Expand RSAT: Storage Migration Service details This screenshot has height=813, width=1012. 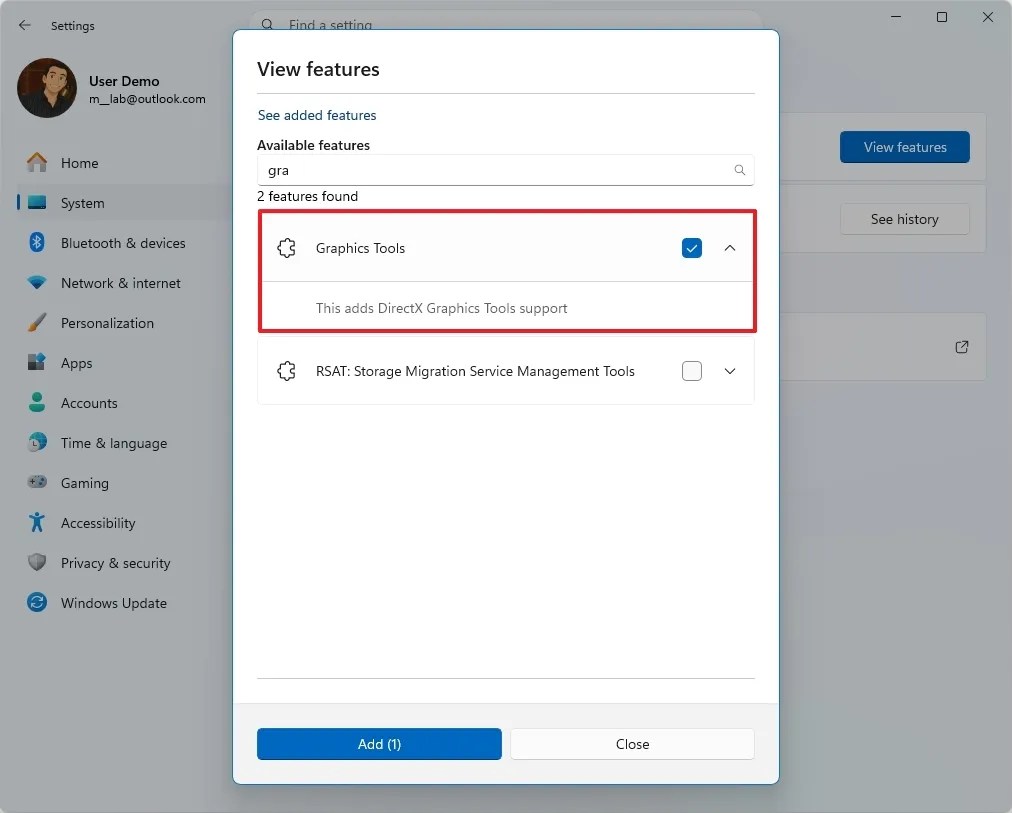coord(729,370)
